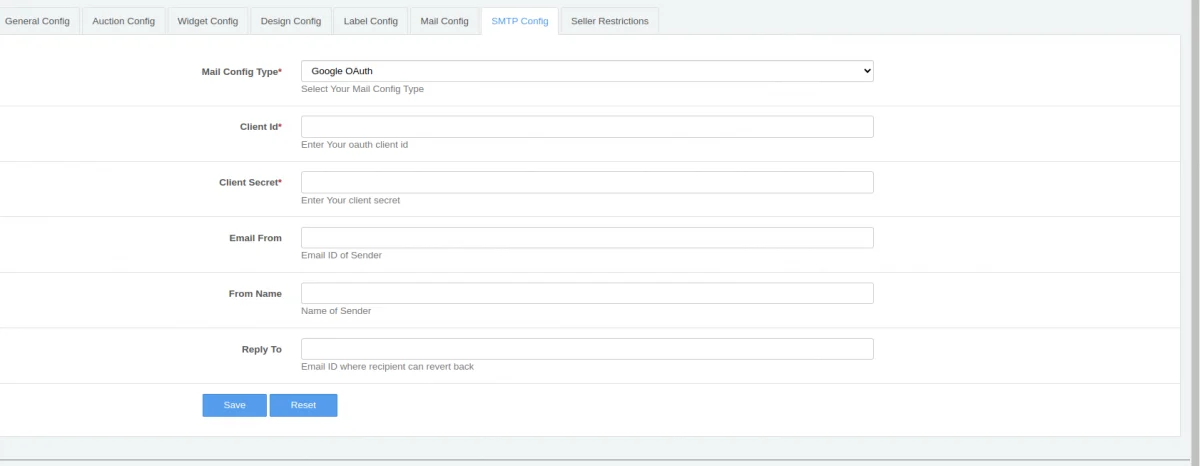This screenshot has height=466, width=1200.
Task: Go to the Design Config tab
Action: click(x=291, y=21)
